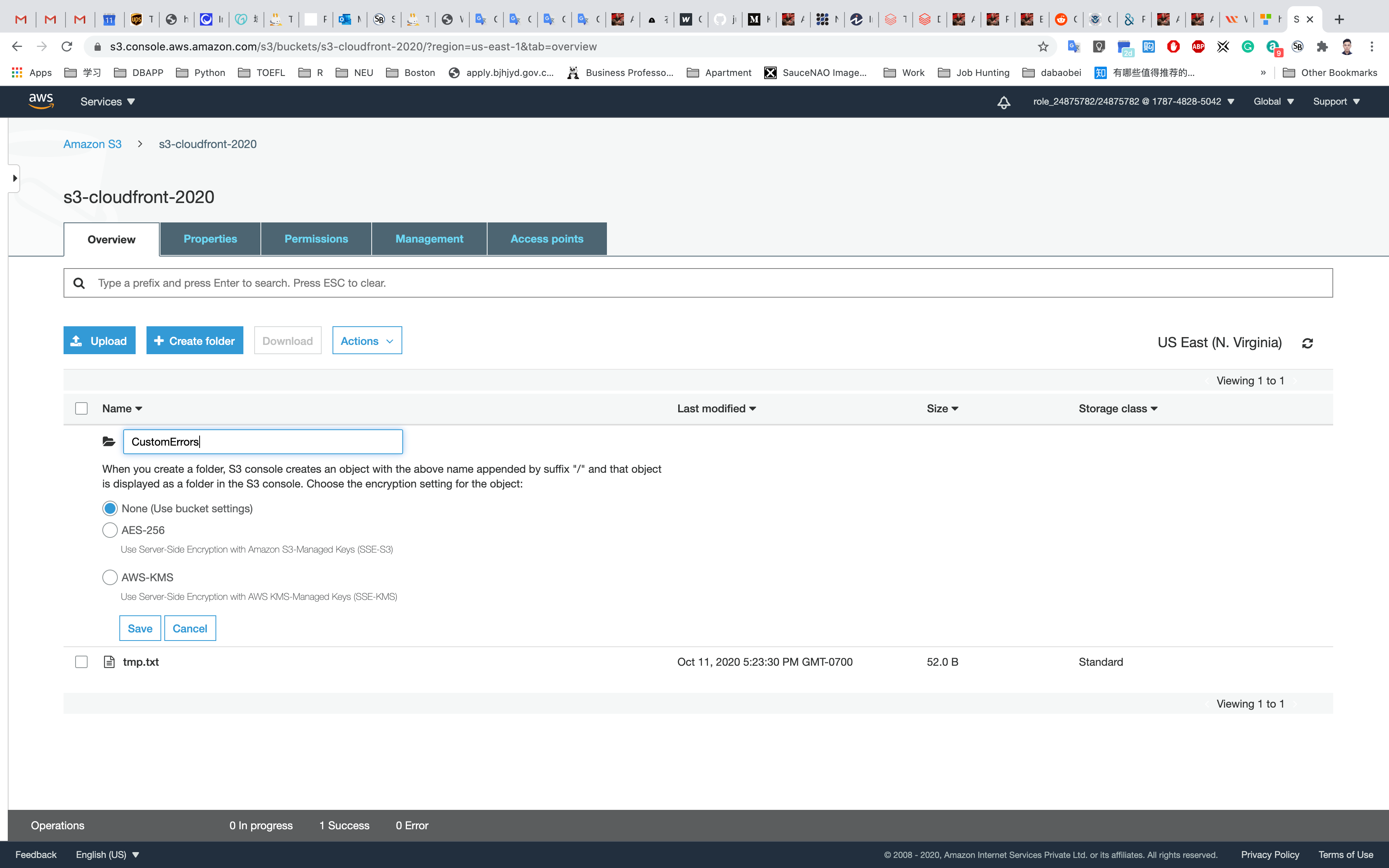Click the Amazon S3 breadcrumb link
The height and width of the screenshot is (868, 1389).
pyautogui.click(x=92, y=144)
